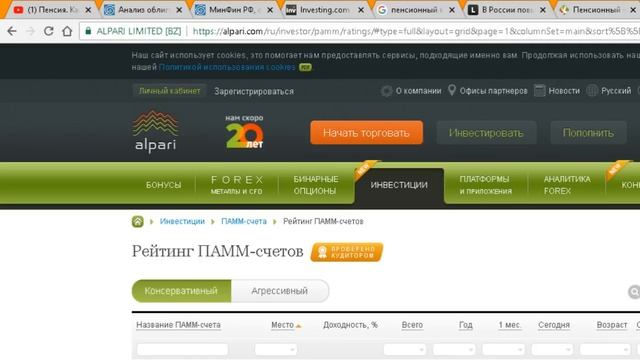Sort by Название ПАММ-счета column

178,325
